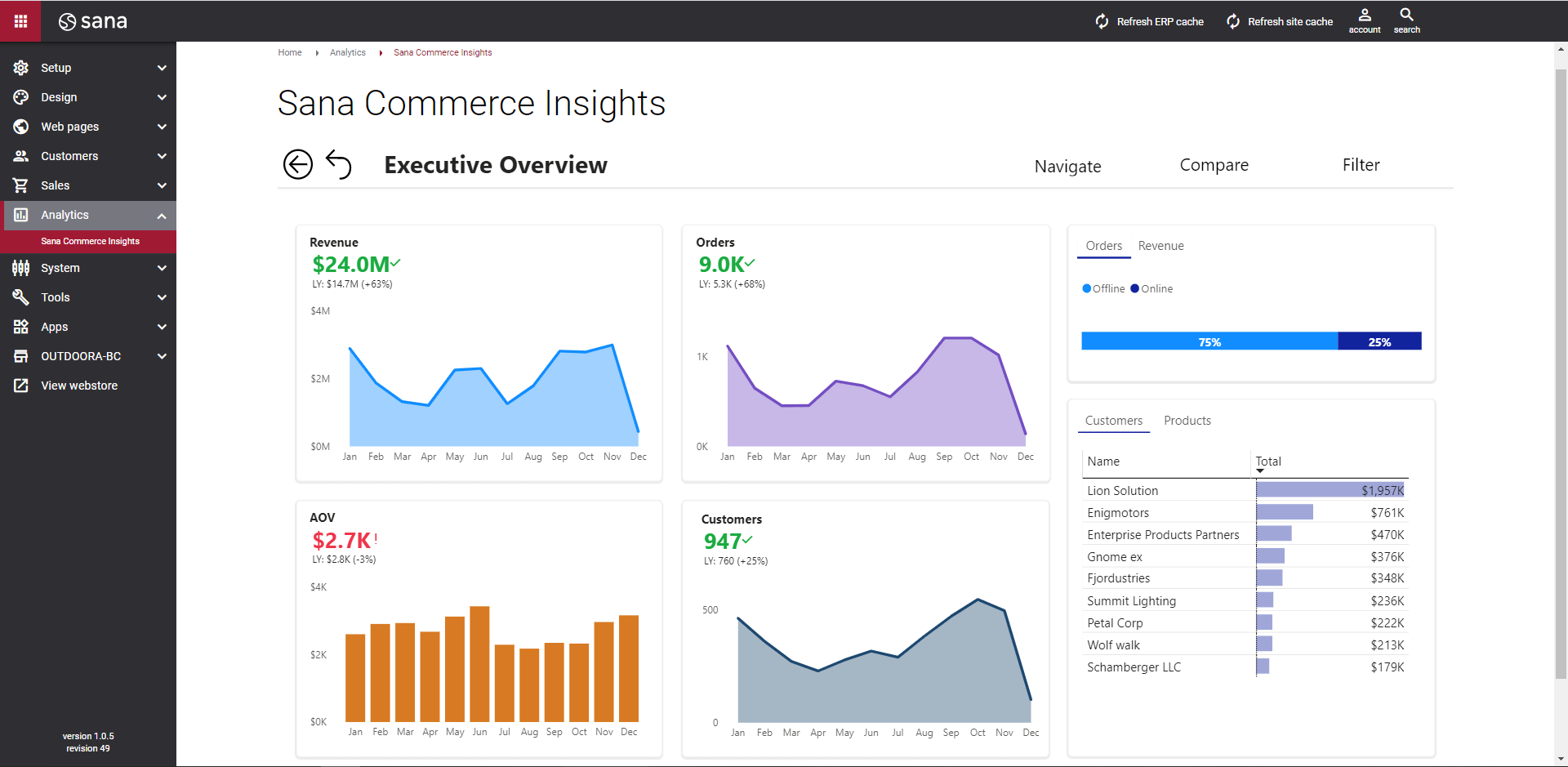
Task: Sort by the Name column header
Action: point(1103,462)
